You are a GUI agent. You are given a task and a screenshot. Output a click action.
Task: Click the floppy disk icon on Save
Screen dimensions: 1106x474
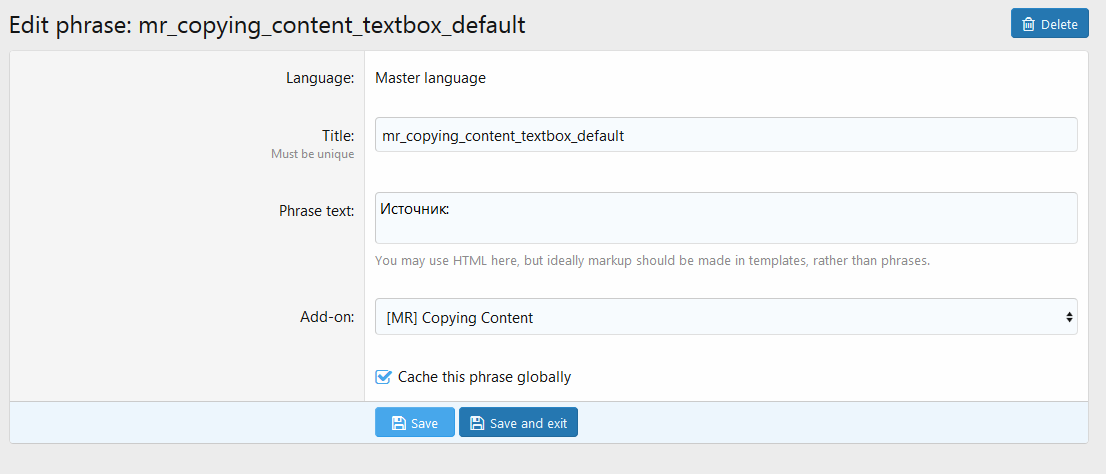(x=398, y=423)
